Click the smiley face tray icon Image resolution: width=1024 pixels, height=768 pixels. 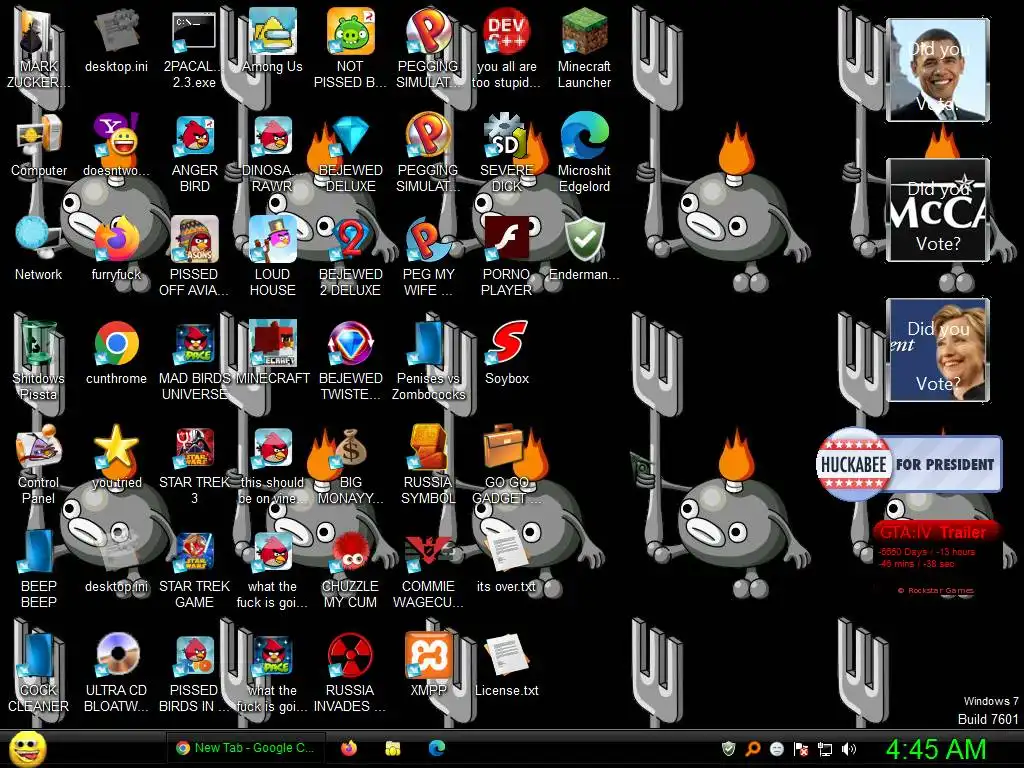click(776, 749)
